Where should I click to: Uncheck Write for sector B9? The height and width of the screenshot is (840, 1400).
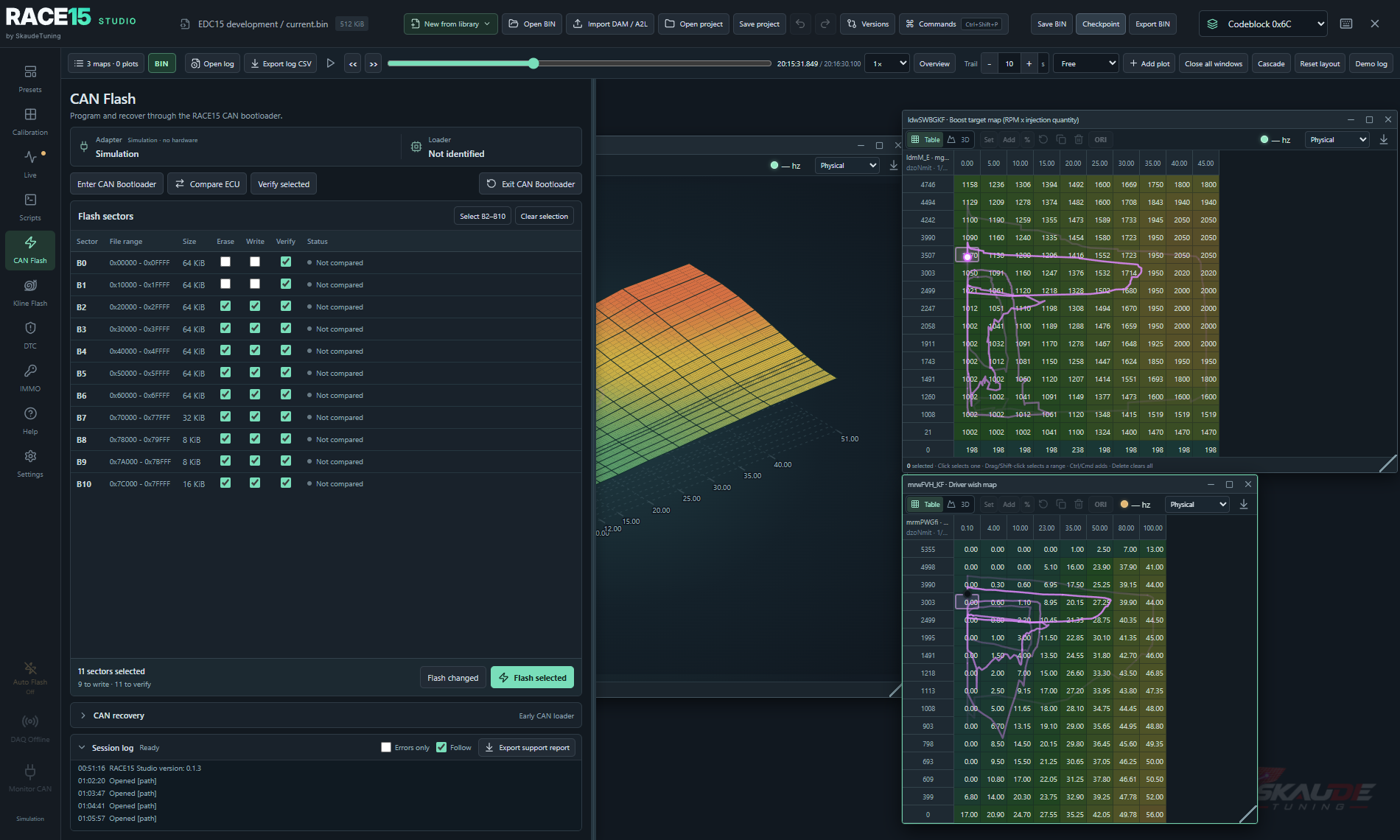pos(255,461)
